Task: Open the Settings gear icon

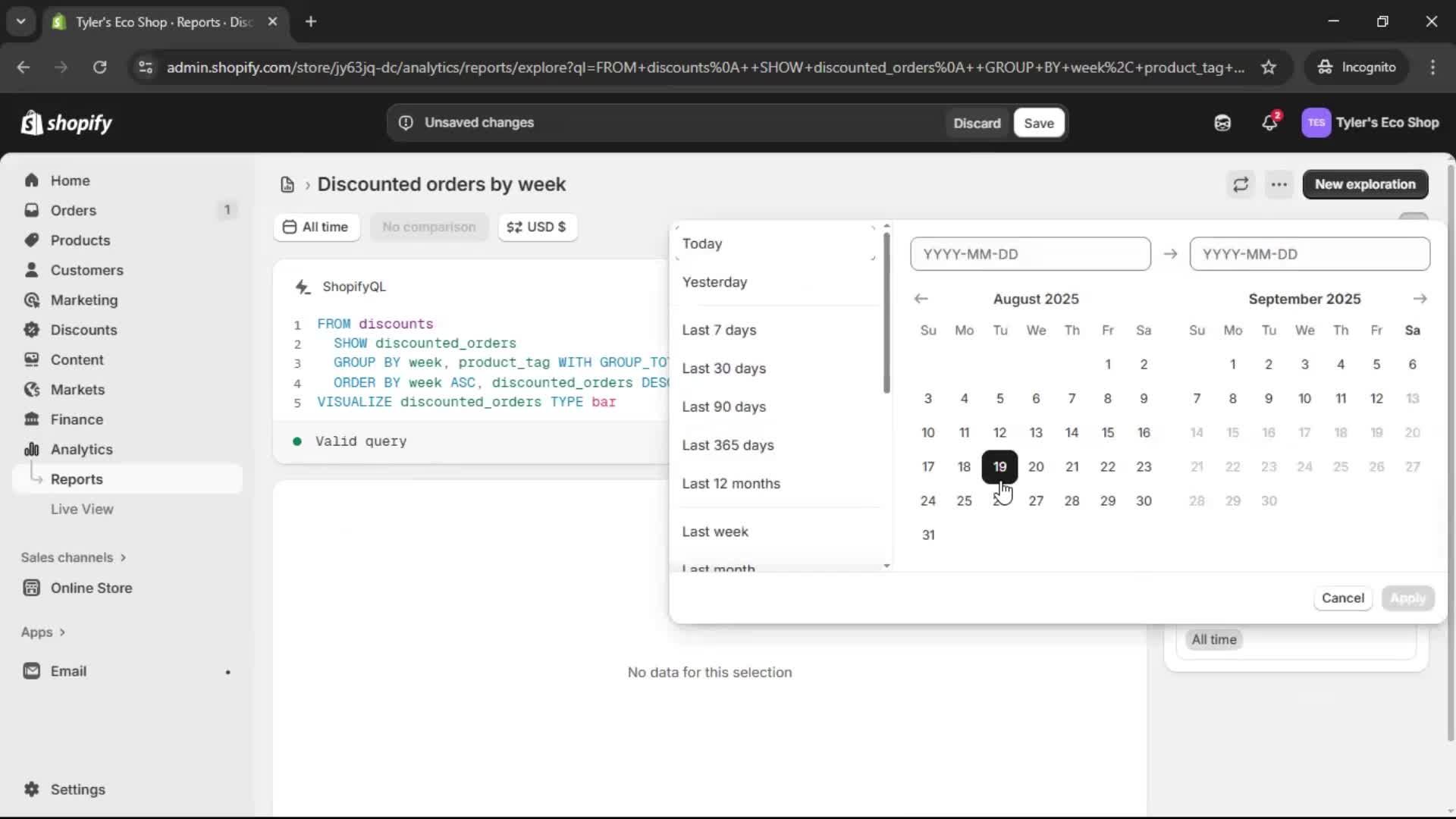Action: coord(31,789)
